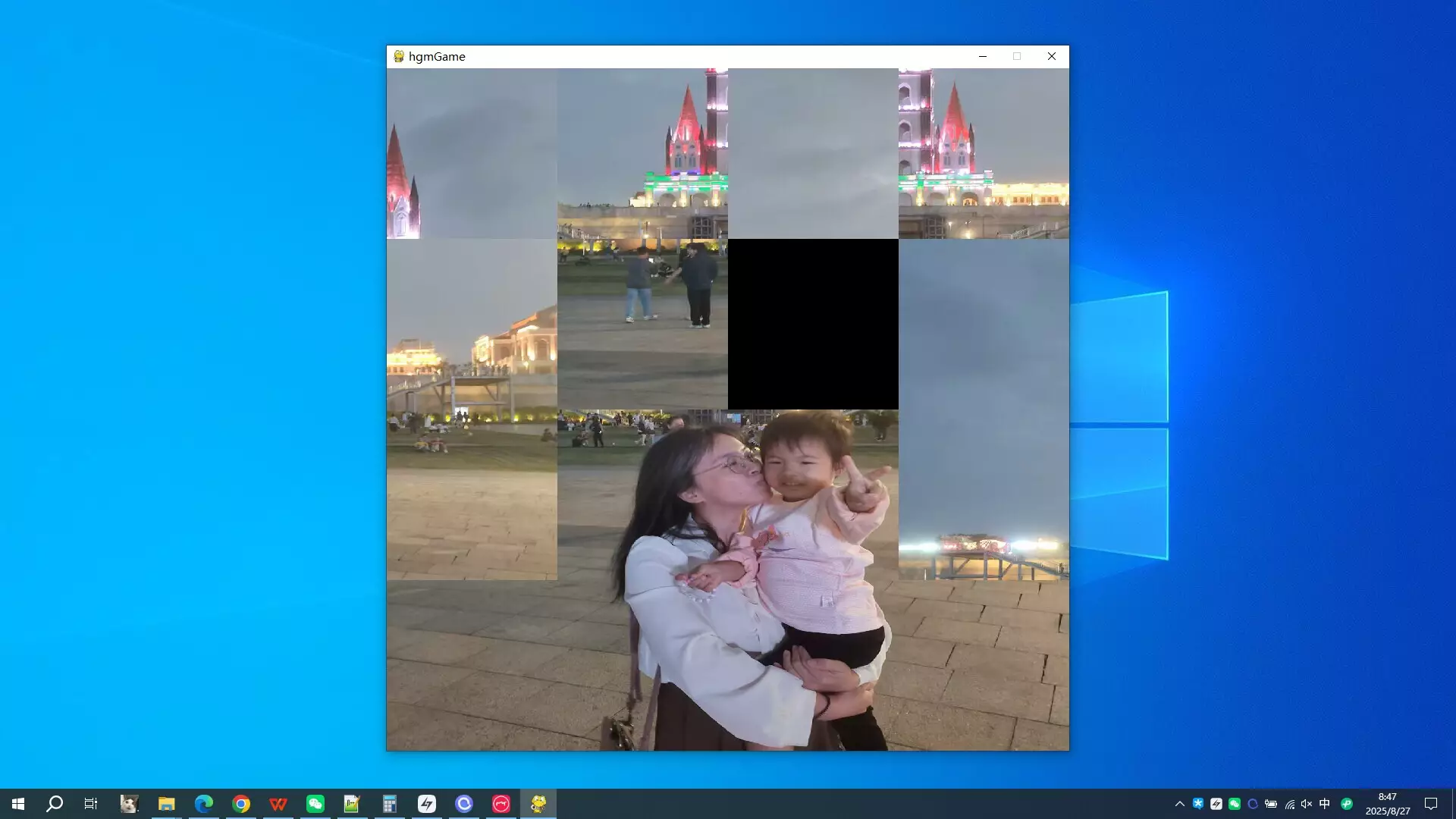Click the pygame hgmGame taskbar icon
The width and height of the screenshot is (1456, 819).
pos(538,804)
